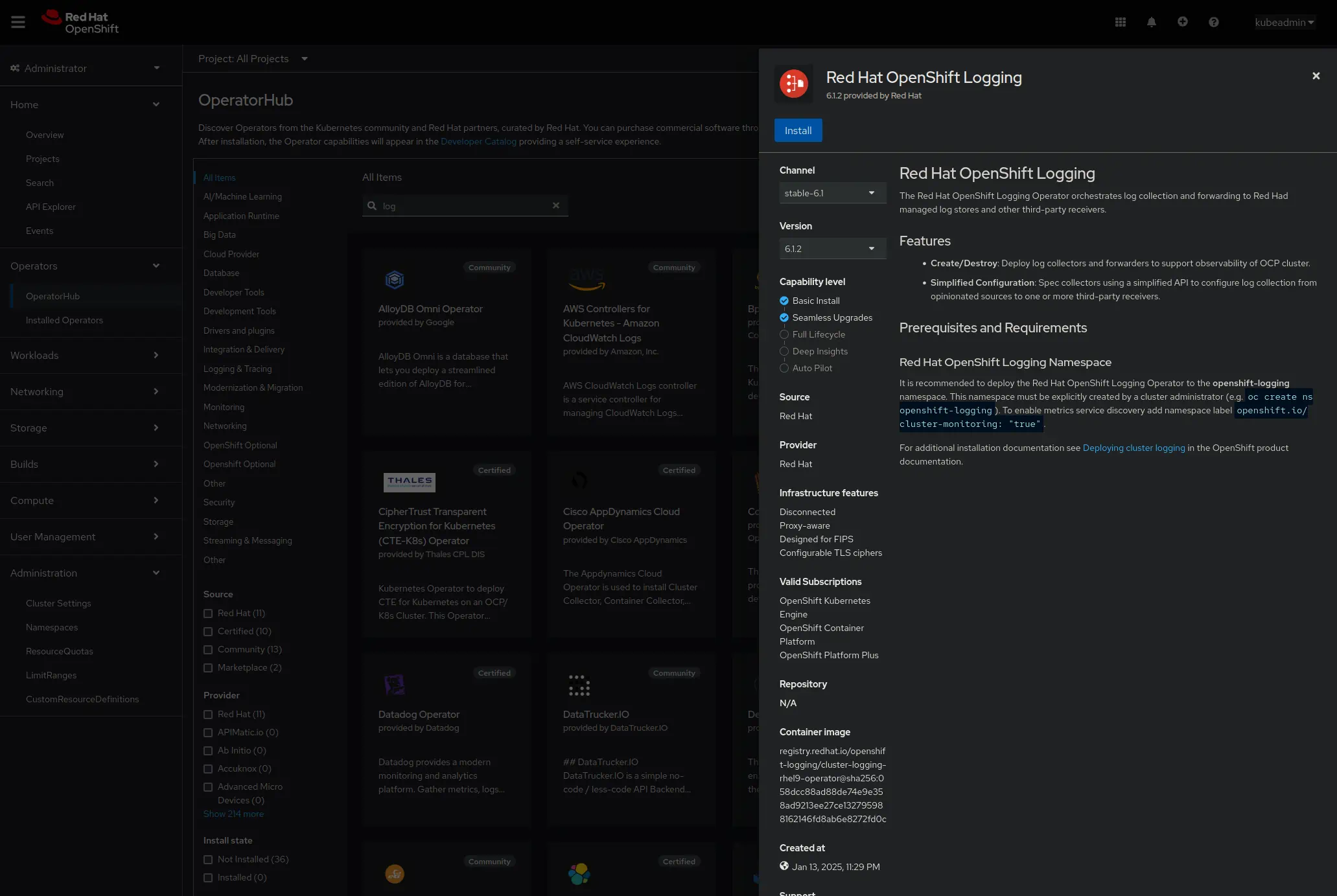This screenshot has width=1337, height=896.
Task: Open the application launcher grid icon
Action: [1121, 22]
